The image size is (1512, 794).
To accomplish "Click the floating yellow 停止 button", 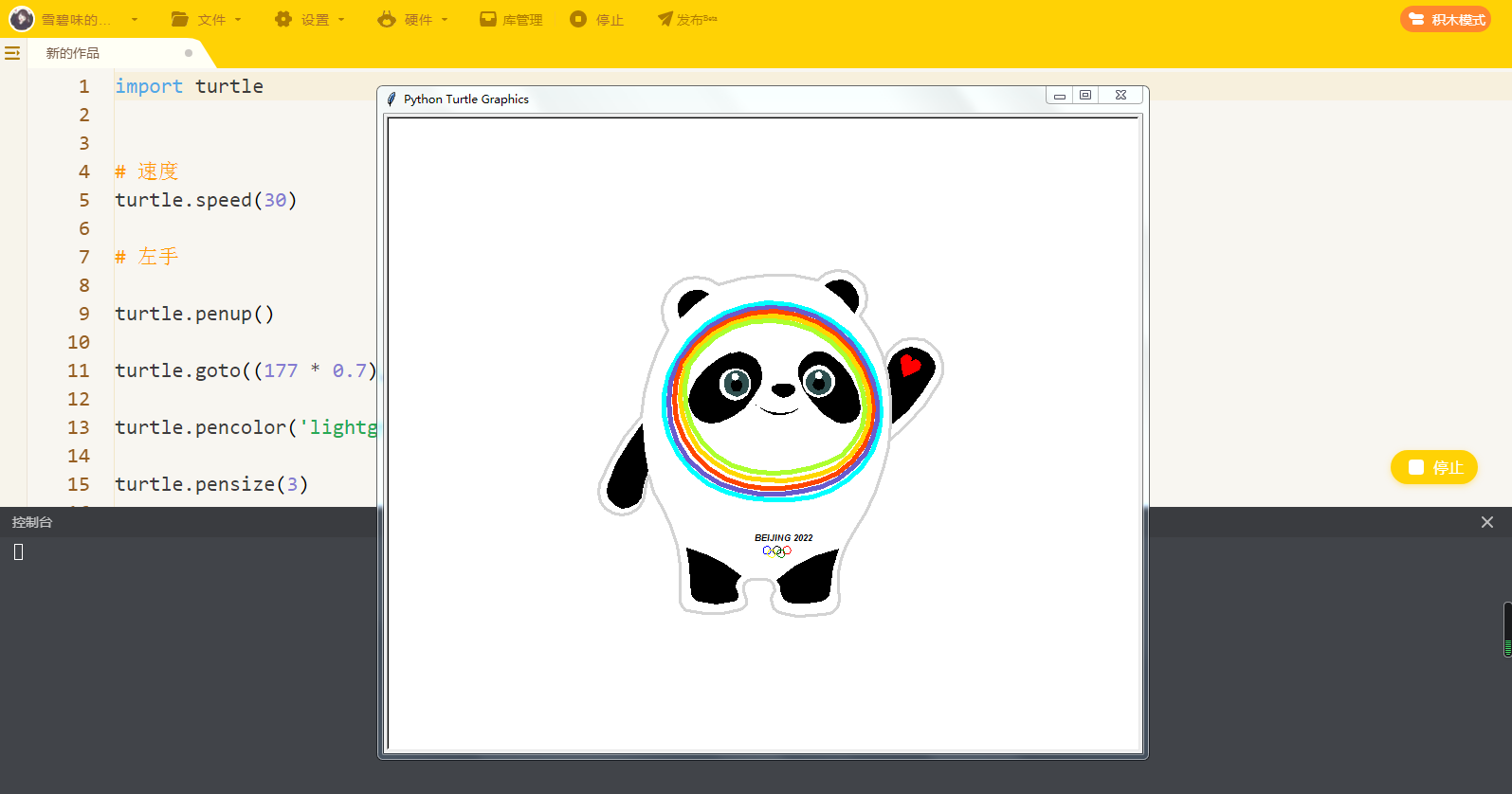I will pyautogui.click(x=1434, y=467).
